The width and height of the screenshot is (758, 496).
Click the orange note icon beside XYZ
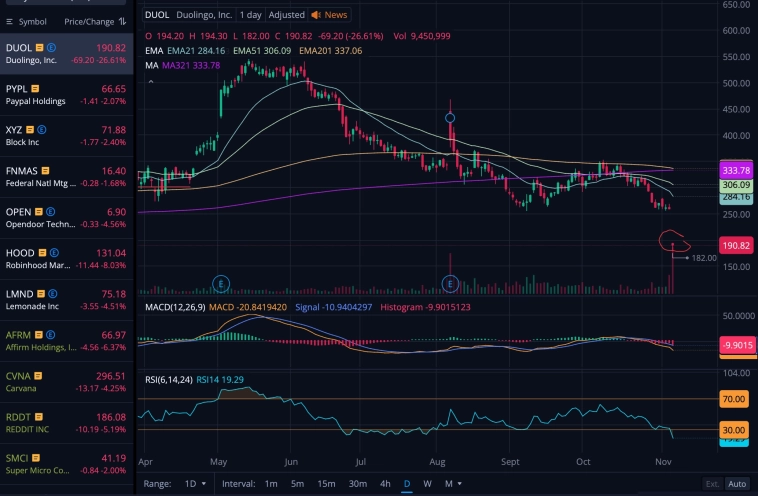[30, 130]
